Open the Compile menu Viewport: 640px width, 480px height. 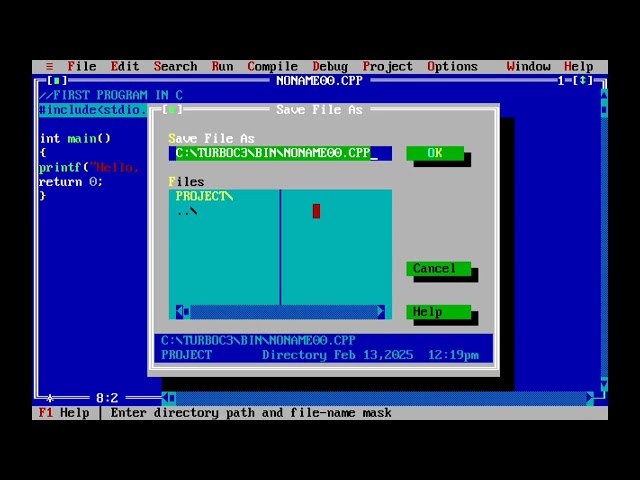(272, 67)
